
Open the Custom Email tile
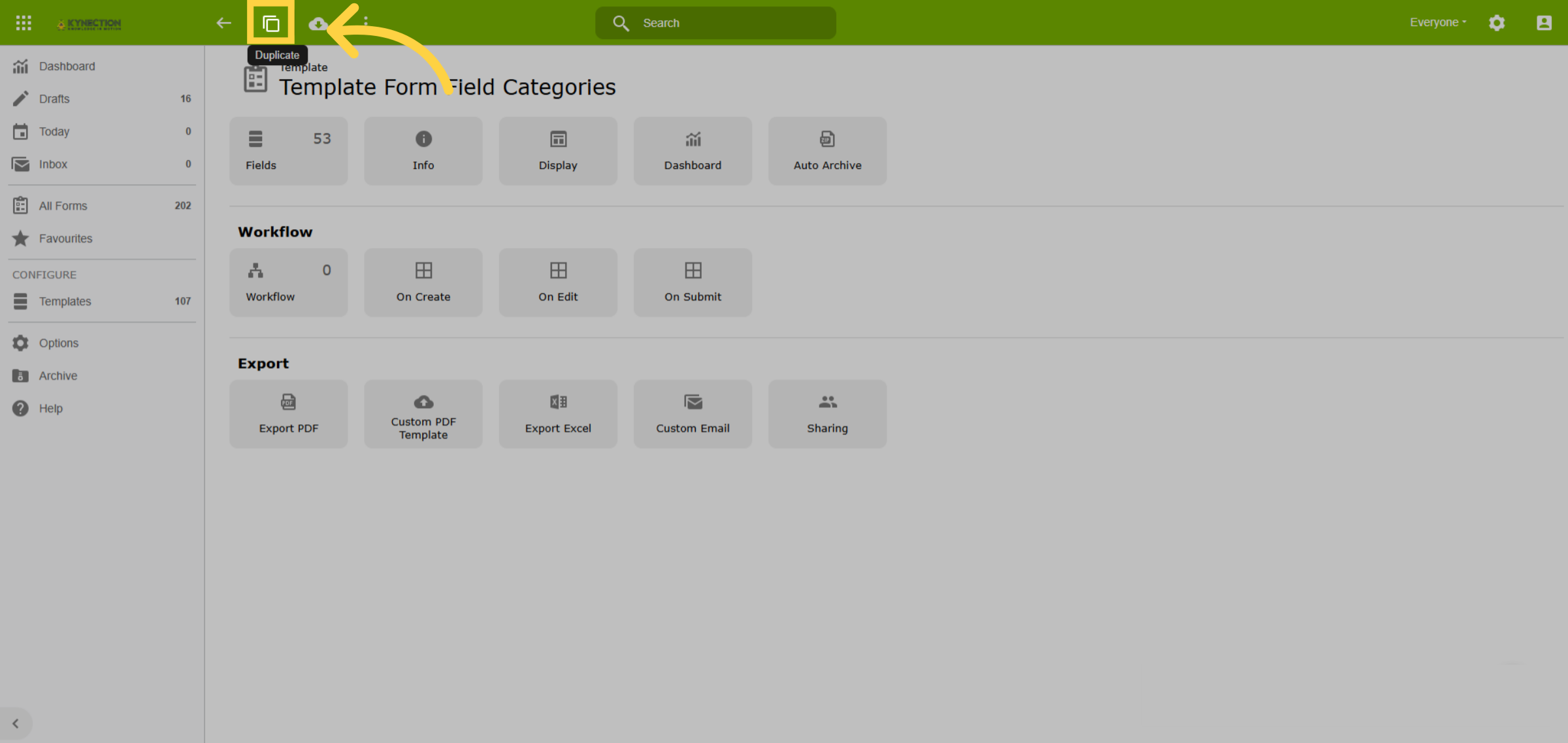tap(693, 414)
